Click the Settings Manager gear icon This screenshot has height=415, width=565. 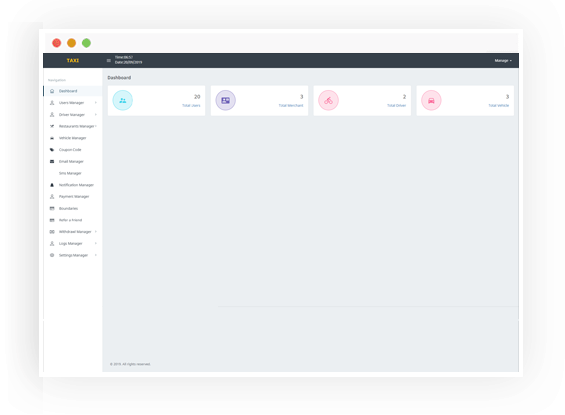(52, 255)
